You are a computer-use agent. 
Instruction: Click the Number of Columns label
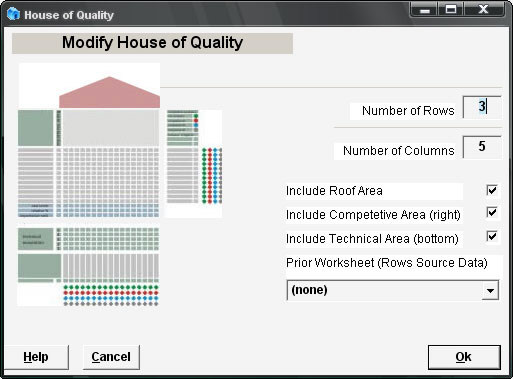[x=398, y=151]
